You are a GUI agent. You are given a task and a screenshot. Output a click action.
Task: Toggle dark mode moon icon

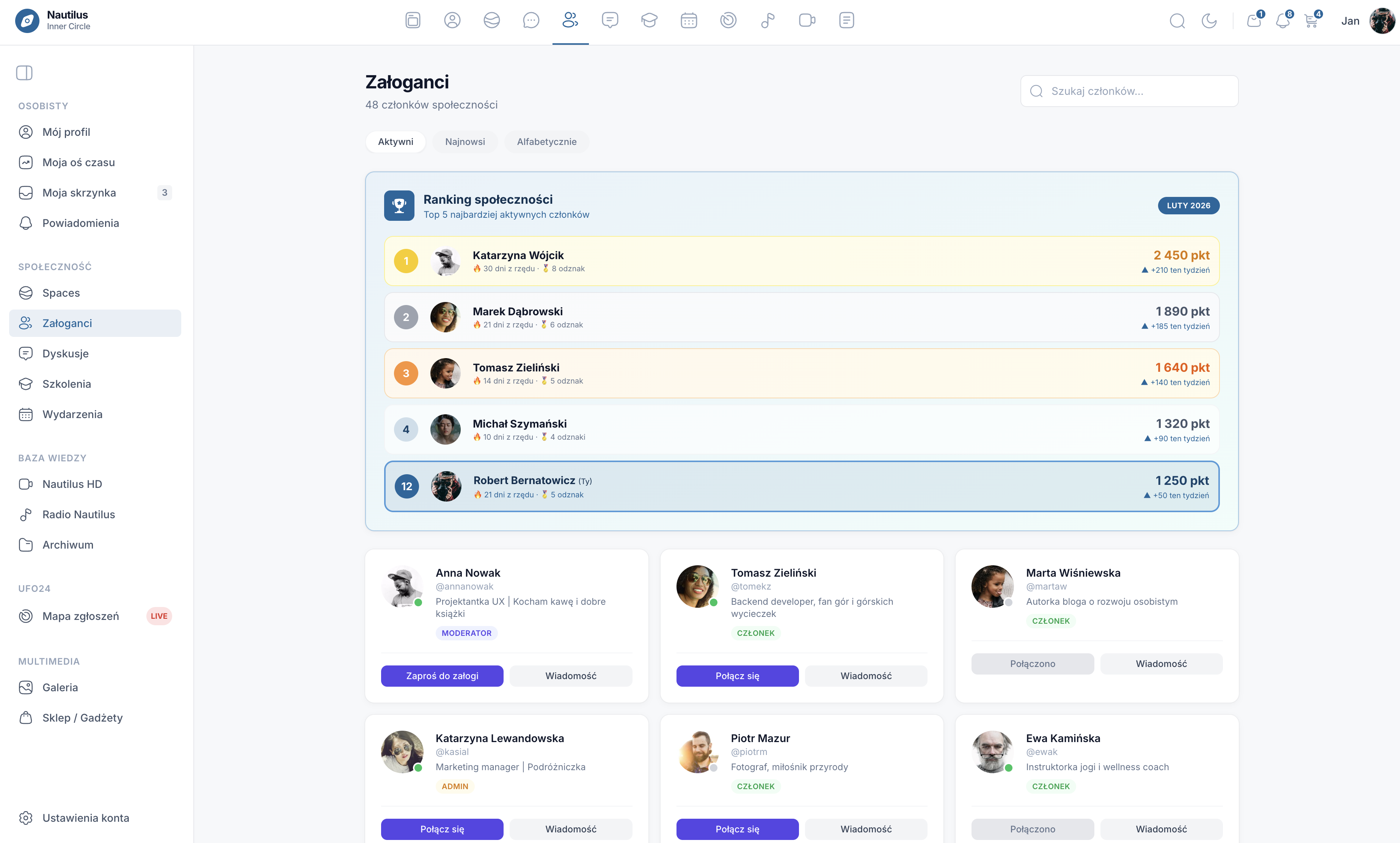click(x=1209, y=21)
